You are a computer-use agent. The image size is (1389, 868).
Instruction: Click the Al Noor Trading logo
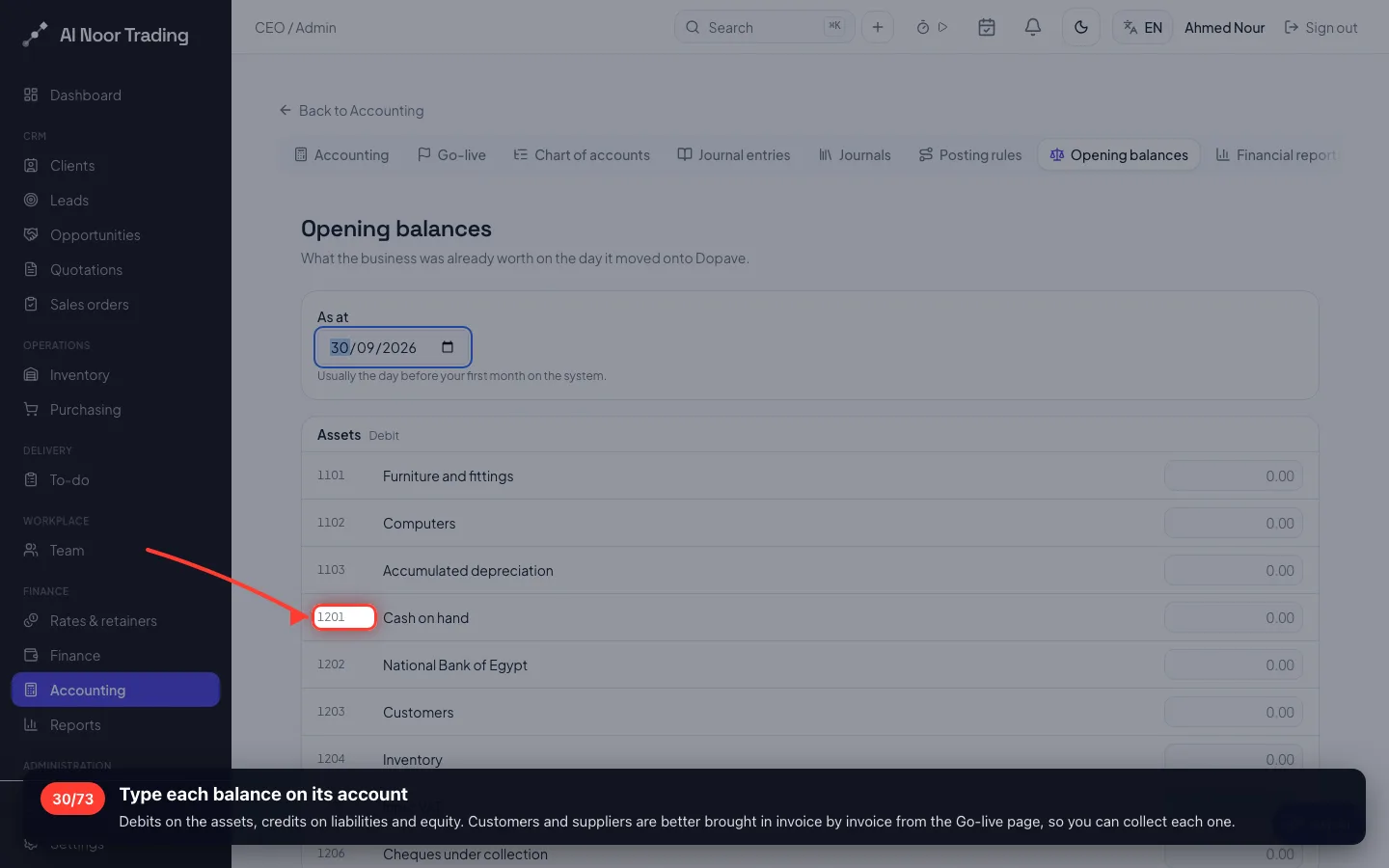(x=106, y=35)
